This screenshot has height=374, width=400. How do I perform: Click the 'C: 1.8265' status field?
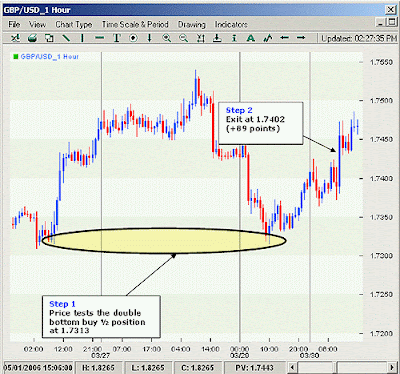pos(198,368)
